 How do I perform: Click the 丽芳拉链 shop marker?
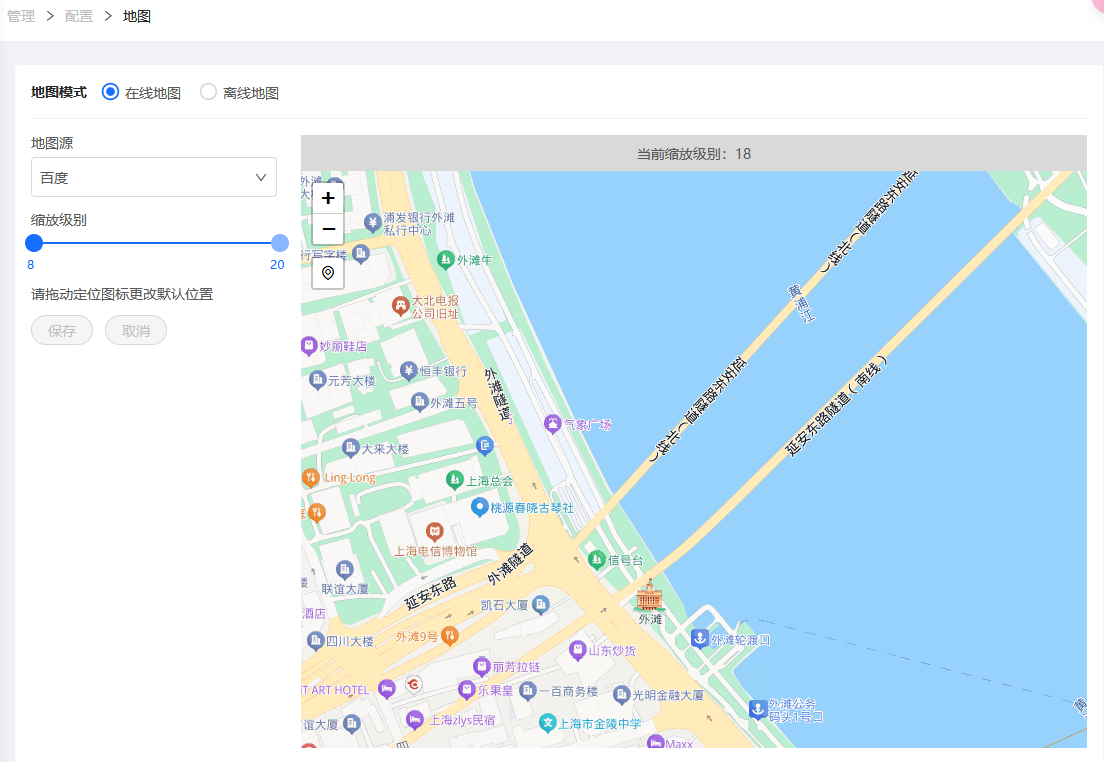coord(482,666)
